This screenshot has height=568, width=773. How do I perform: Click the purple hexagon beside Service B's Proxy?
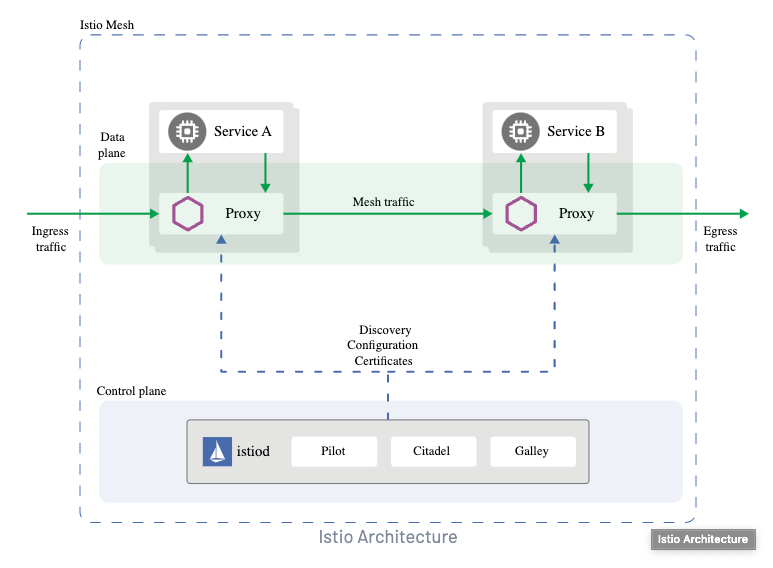(521, 213)
